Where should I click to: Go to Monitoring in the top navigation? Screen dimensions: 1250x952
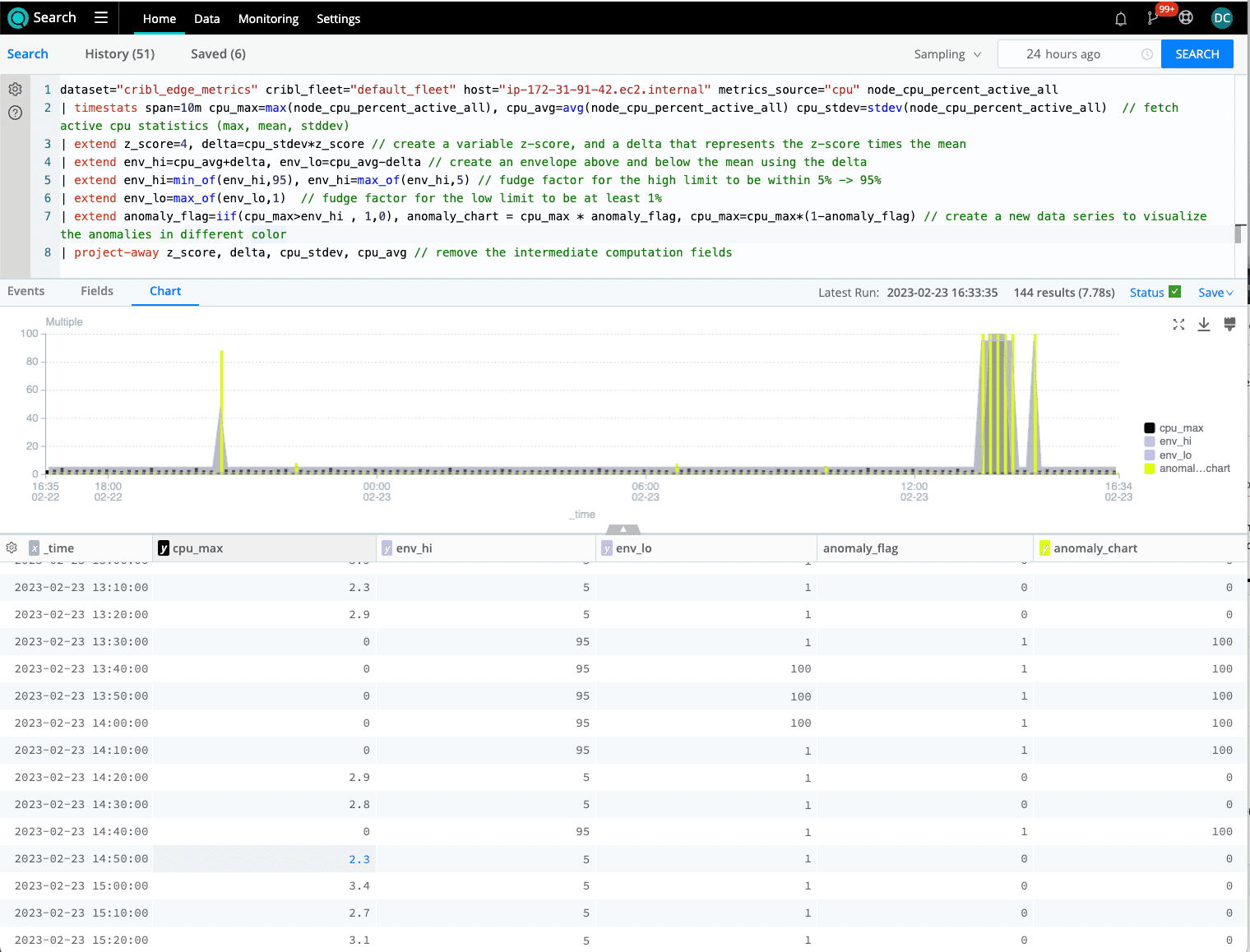[268, 19]
